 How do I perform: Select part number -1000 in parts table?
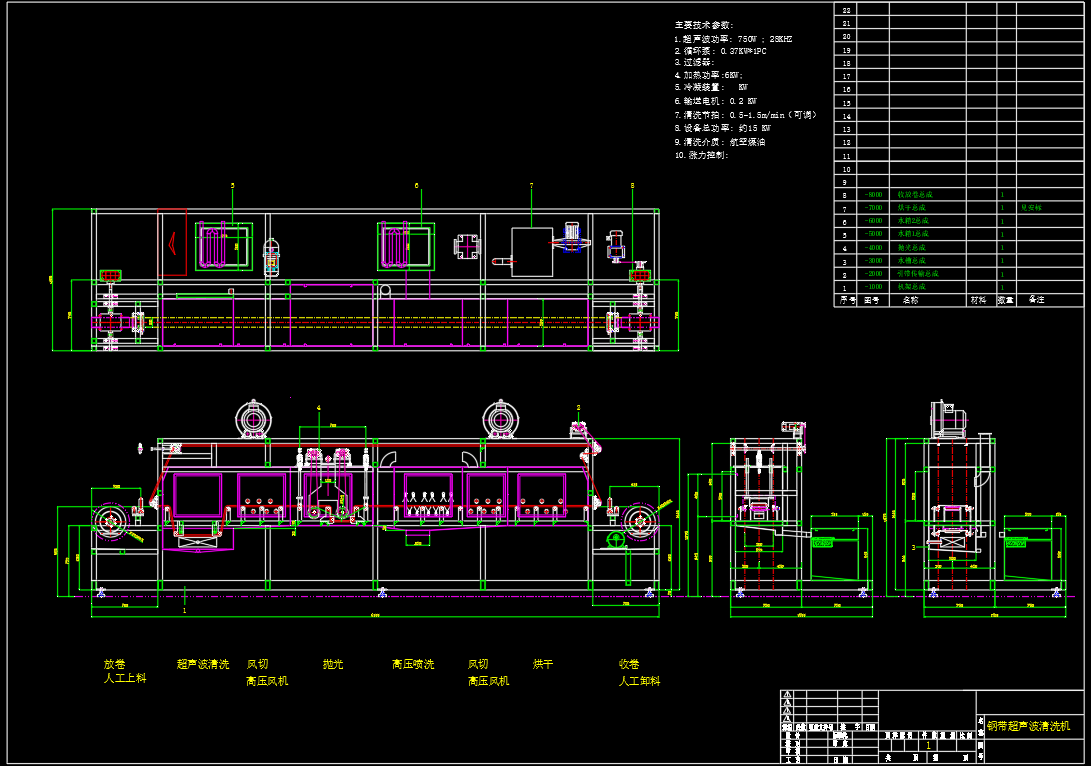[874, 287]
